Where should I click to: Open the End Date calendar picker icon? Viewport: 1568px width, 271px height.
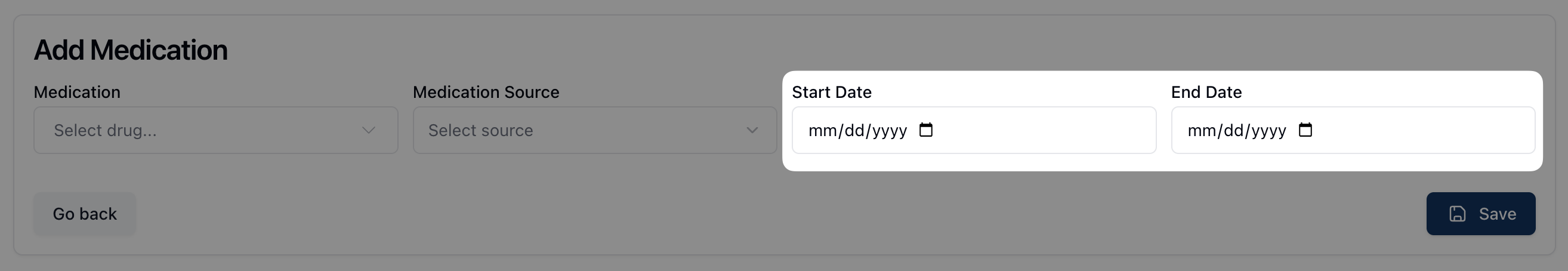[x=1305, y=130]
